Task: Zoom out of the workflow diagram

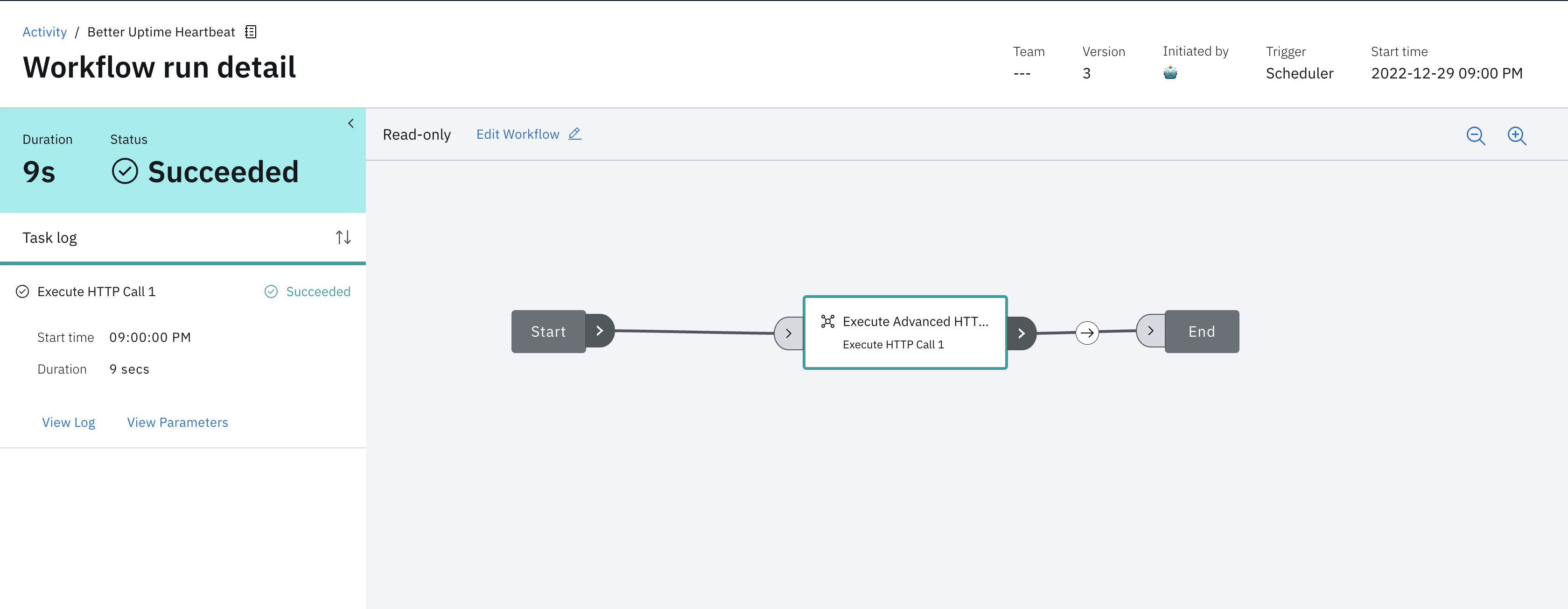Action: [x=1476, y=135]
